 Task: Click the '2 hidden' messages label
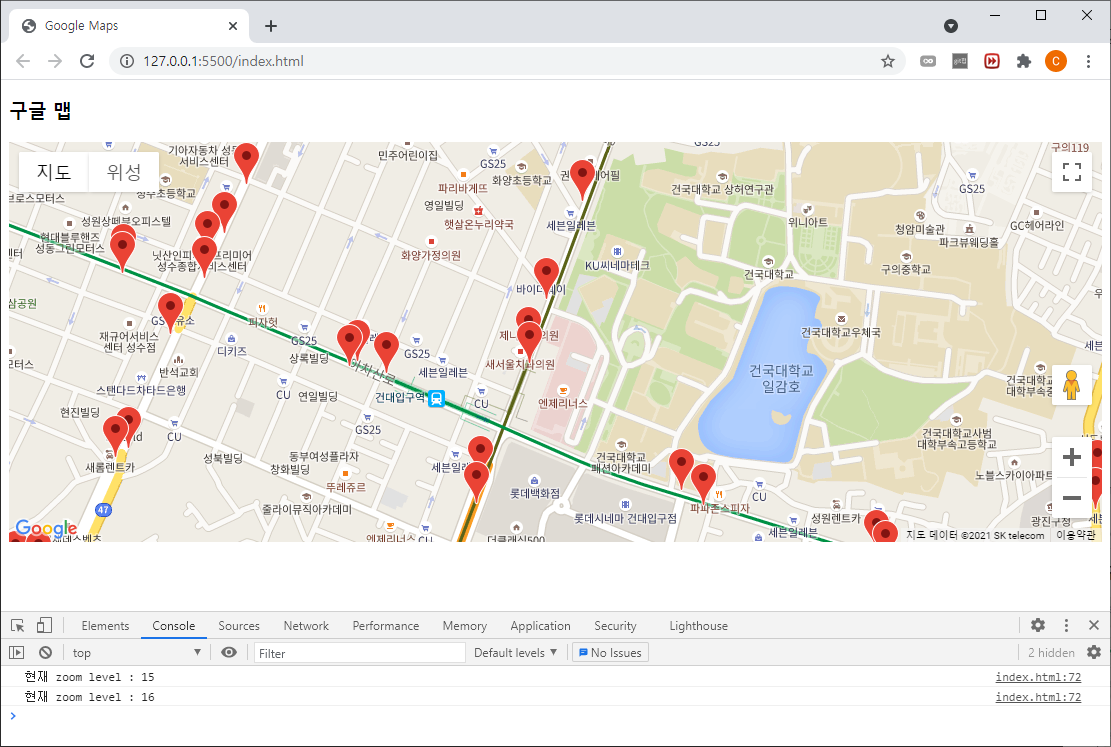[1051, 653]
